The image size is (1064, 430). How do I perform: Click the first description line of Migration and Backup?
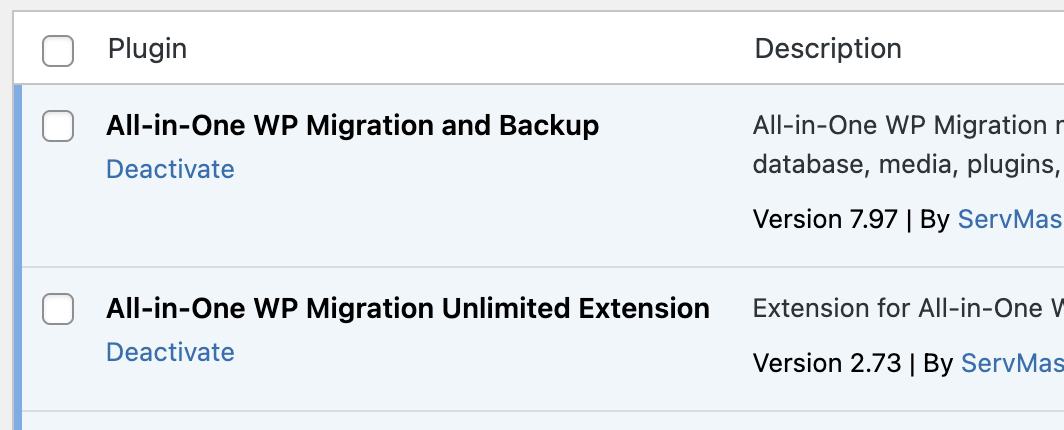[907, 126]
